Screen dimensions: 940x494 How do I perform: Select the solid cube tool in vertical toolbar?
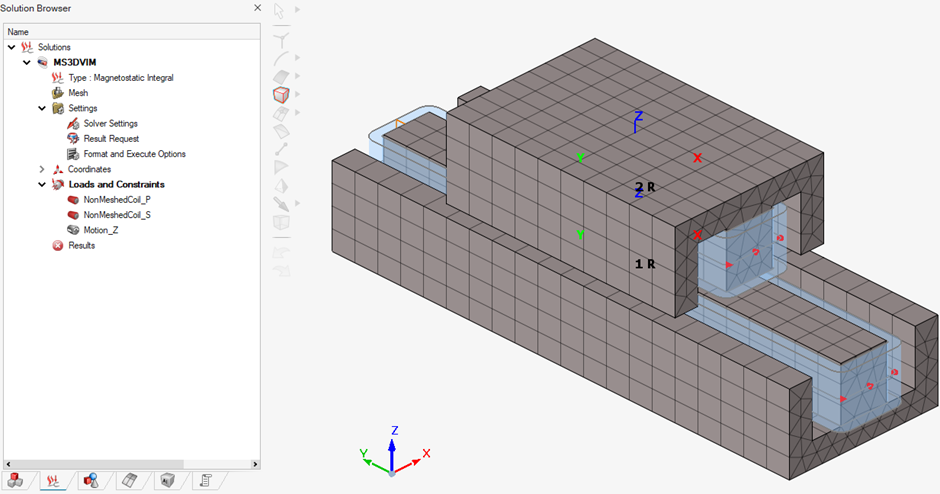pos(281,95)
